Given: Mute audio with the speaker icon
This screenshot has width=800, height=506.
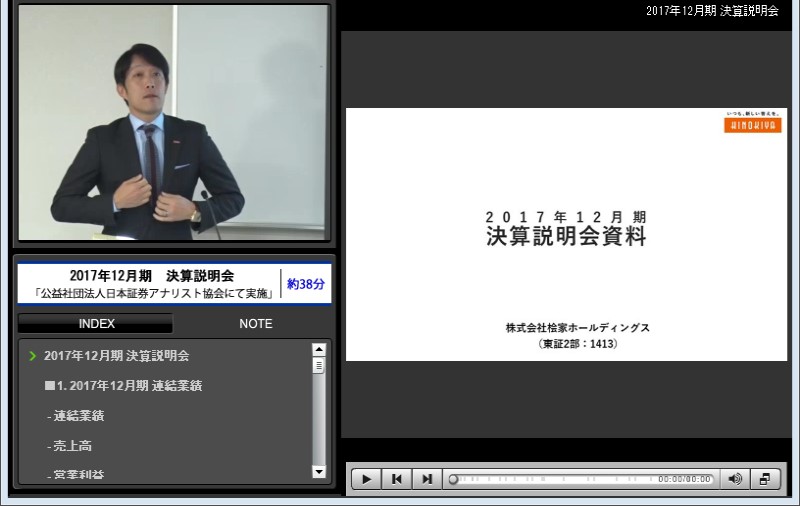Looking at the screenshot, I should coord(735,479).
